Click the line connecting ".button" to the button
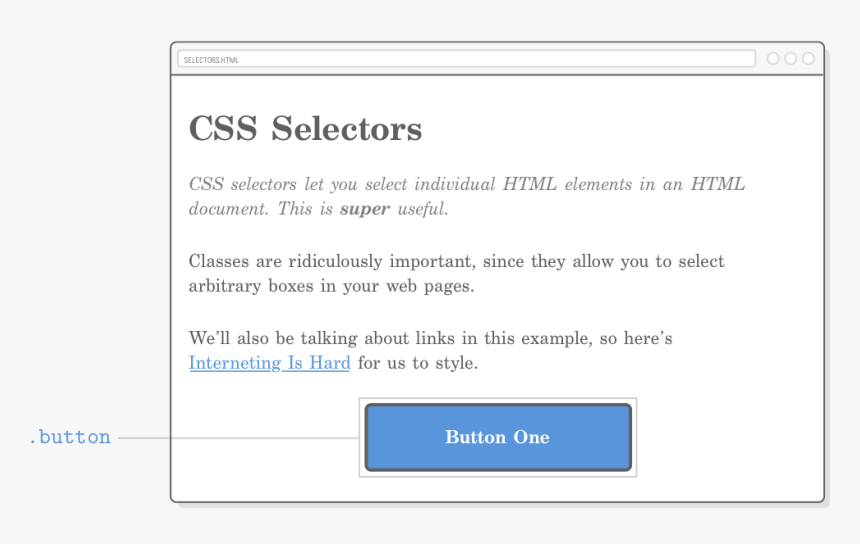The height and width of the screenshot is (544, 860). (x=238, y=437)
